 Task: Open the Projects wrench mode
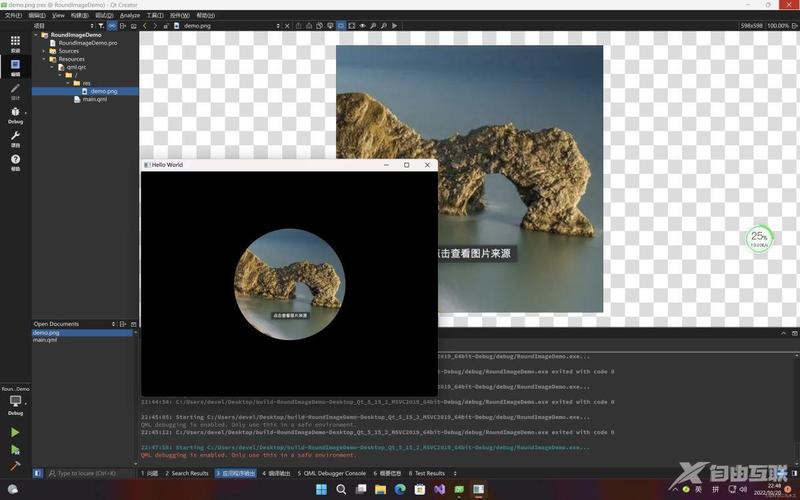(x=15, y=138)
